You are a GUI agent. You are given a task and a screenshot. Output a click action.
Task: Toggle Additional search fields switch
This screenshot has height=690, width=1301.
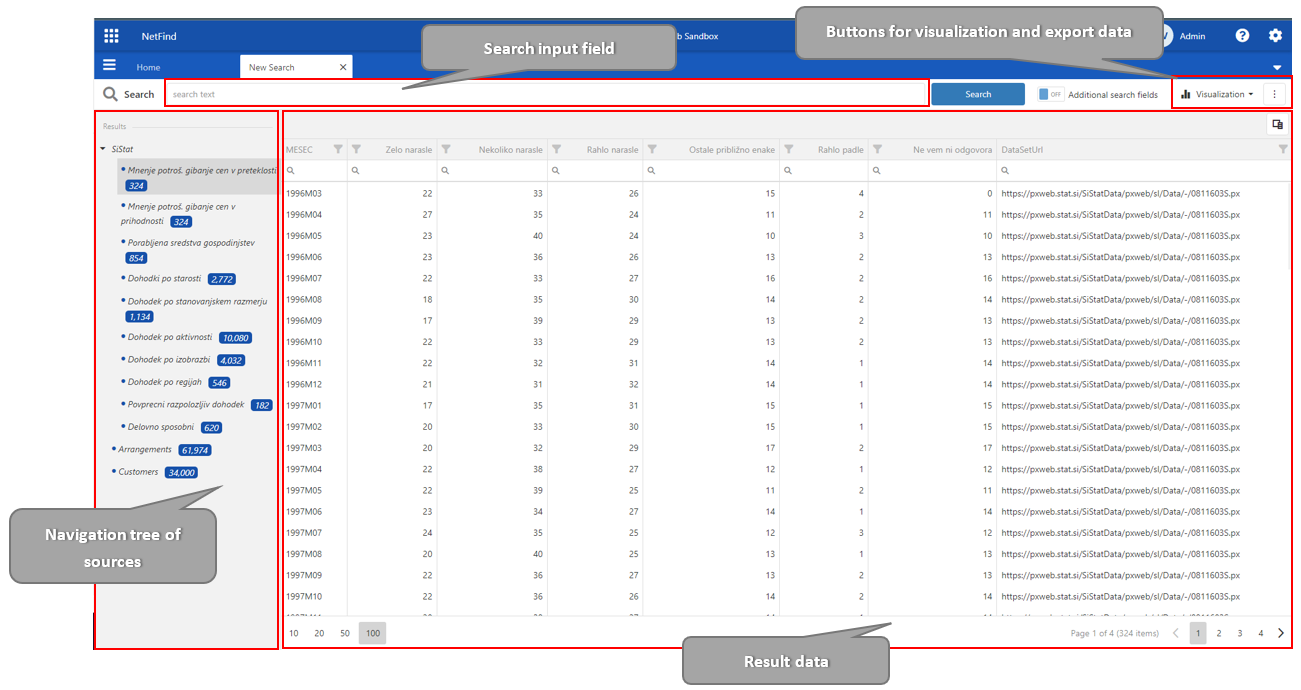pos(1050,94)
